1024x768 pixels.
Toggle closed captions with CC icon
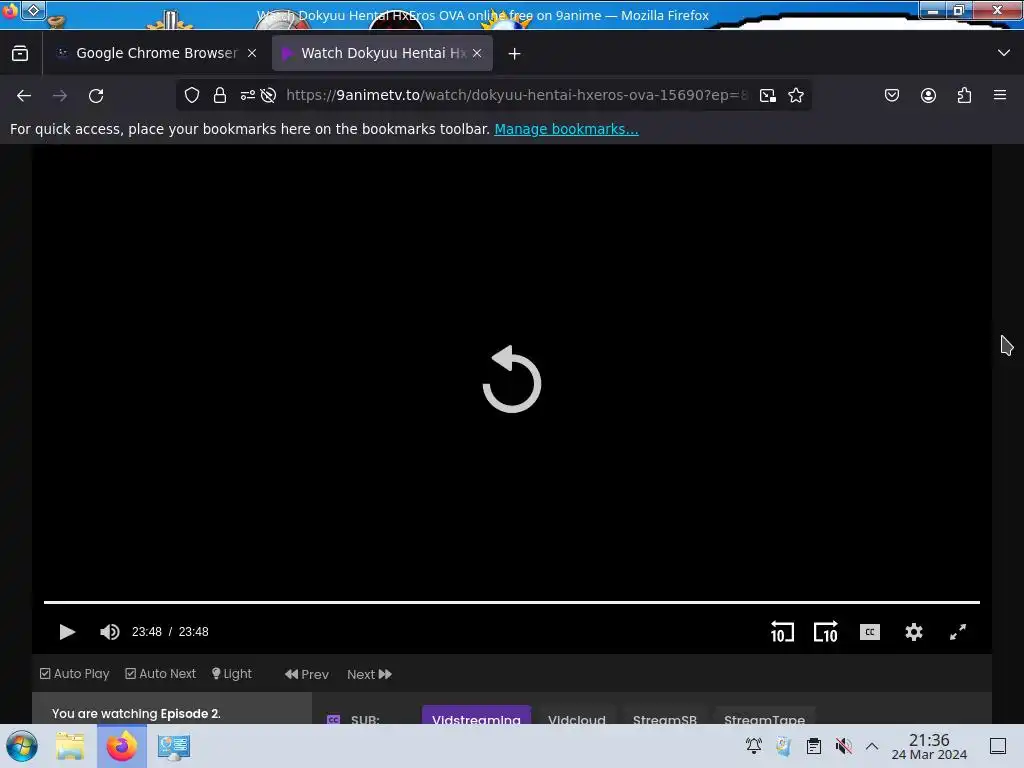pos(869,632)
